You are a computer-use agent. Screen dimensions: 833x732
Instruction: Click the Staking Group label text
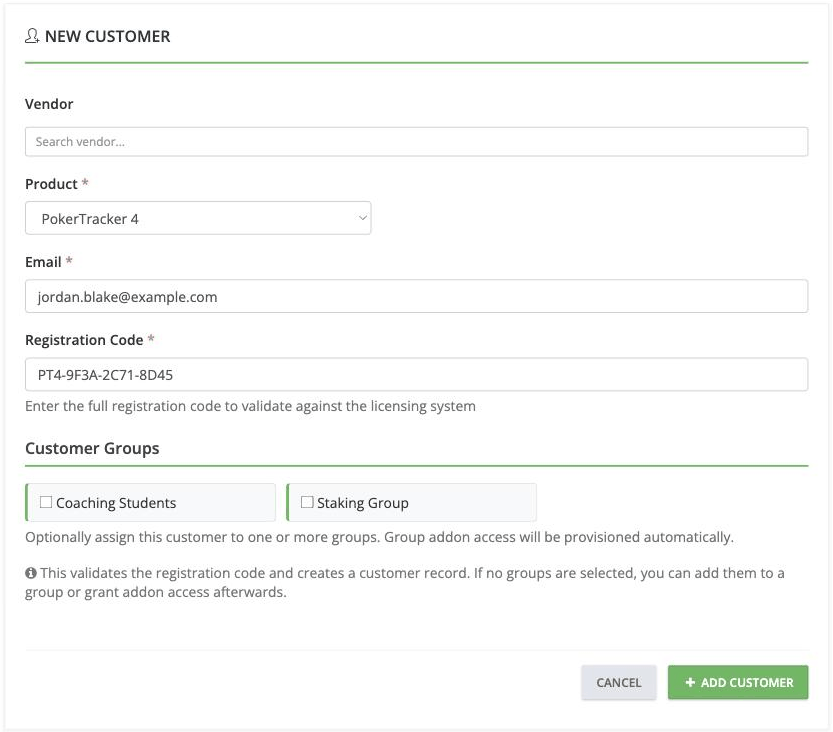click(x=363, y=503)
